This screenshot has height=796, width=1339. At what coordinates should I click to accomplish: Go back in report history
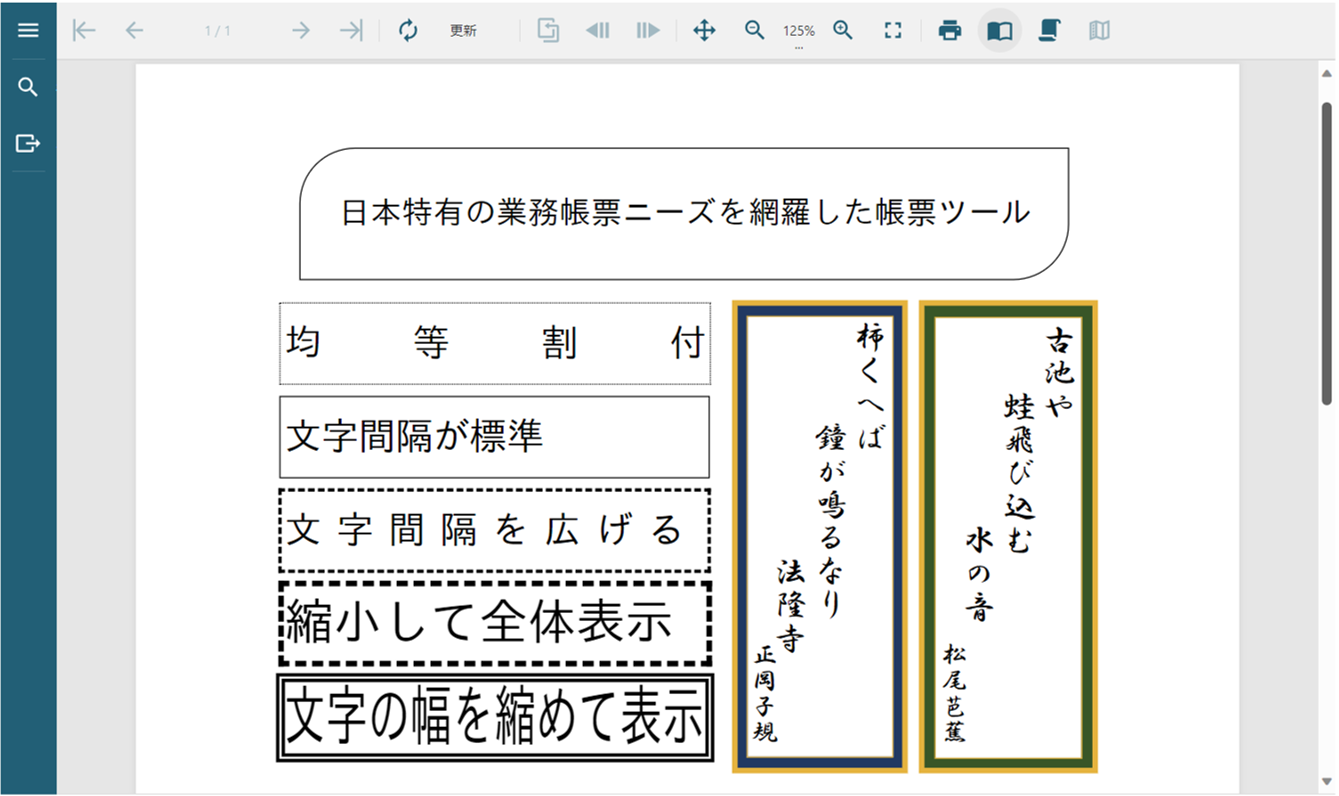tap(598, 30)
